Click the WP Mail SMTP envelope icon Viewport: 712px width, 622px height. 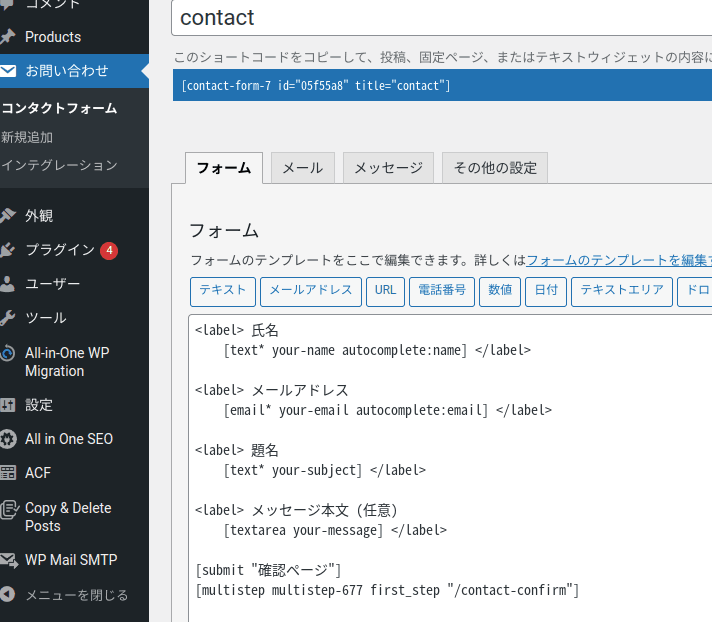[x=9, y=560]
